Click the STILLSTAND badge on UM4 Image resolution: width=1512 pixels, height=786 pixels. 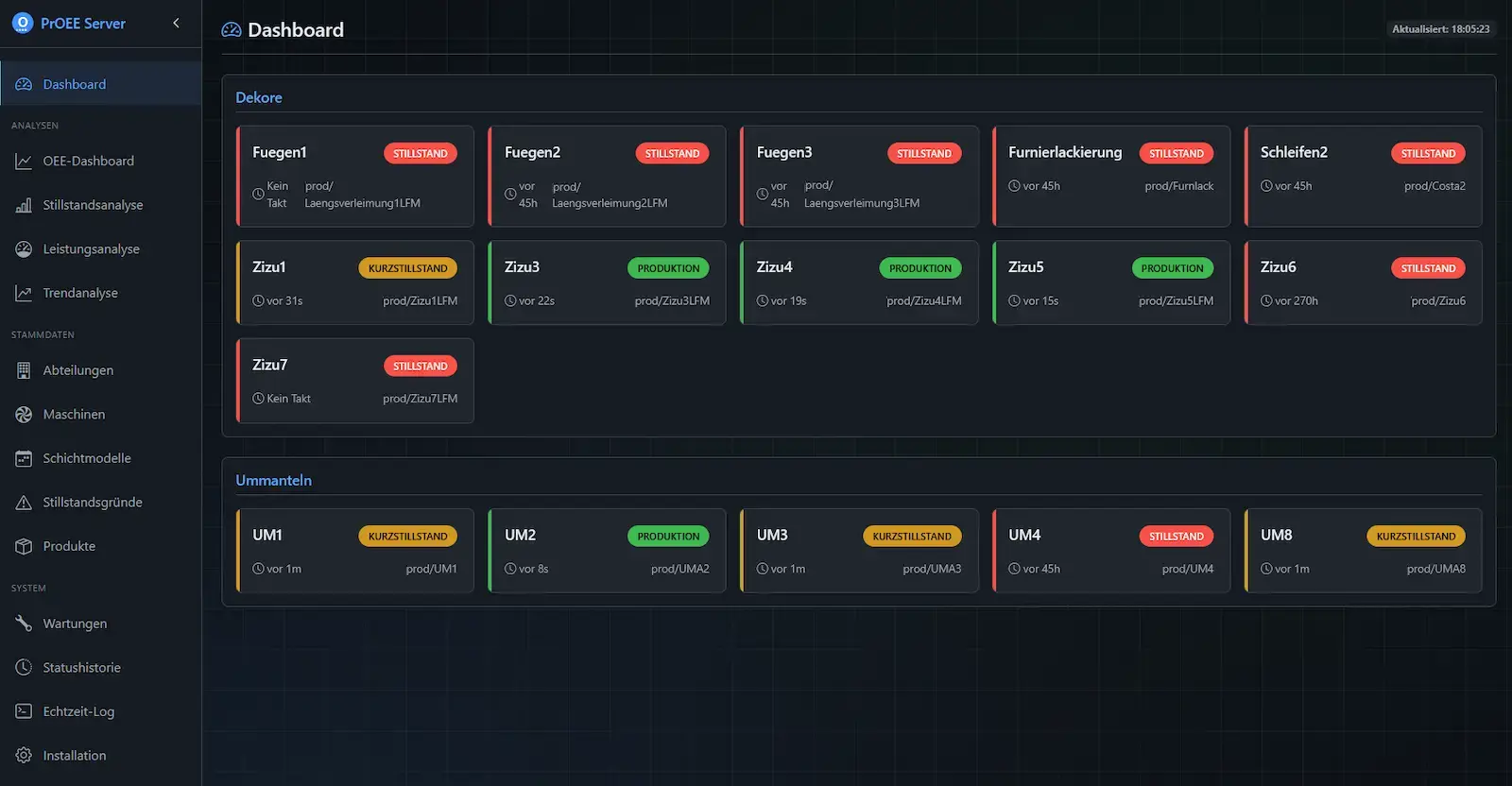coord(1177,536)
